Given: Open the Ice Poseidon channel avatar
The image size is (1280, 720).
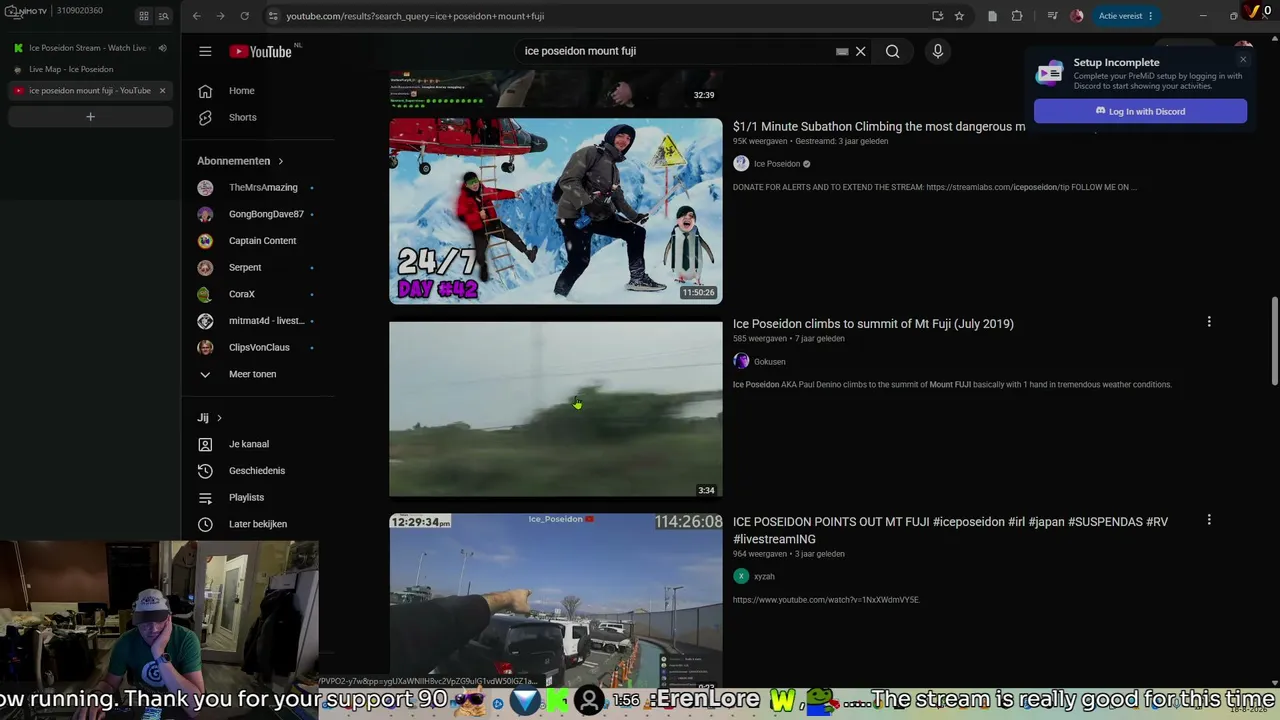Looking at the screenshot, I should coord(741,163).
